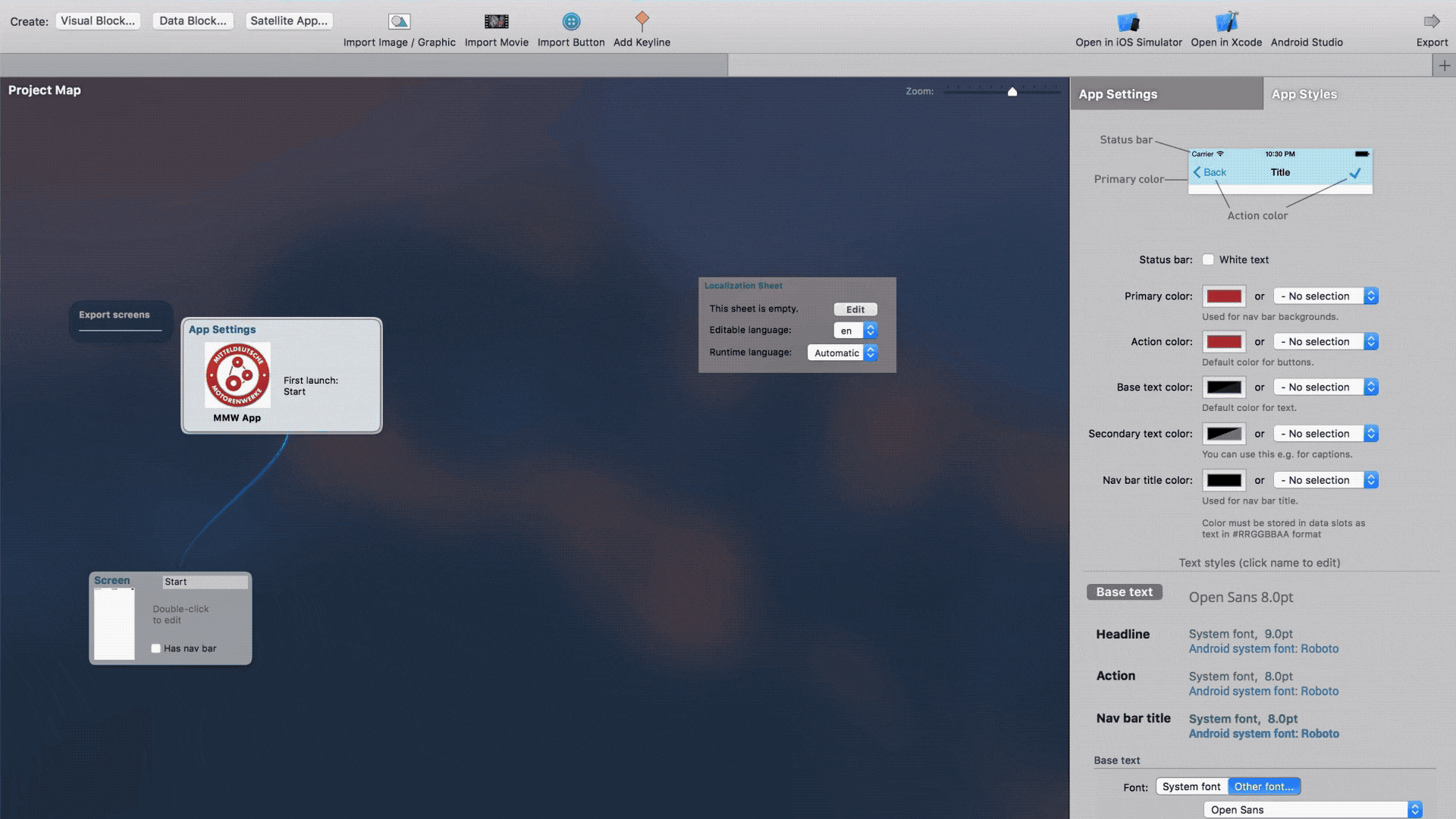Click the Import Button icon
The width and height of the screenshot is (1456, 819).
[x=571, y=20]
